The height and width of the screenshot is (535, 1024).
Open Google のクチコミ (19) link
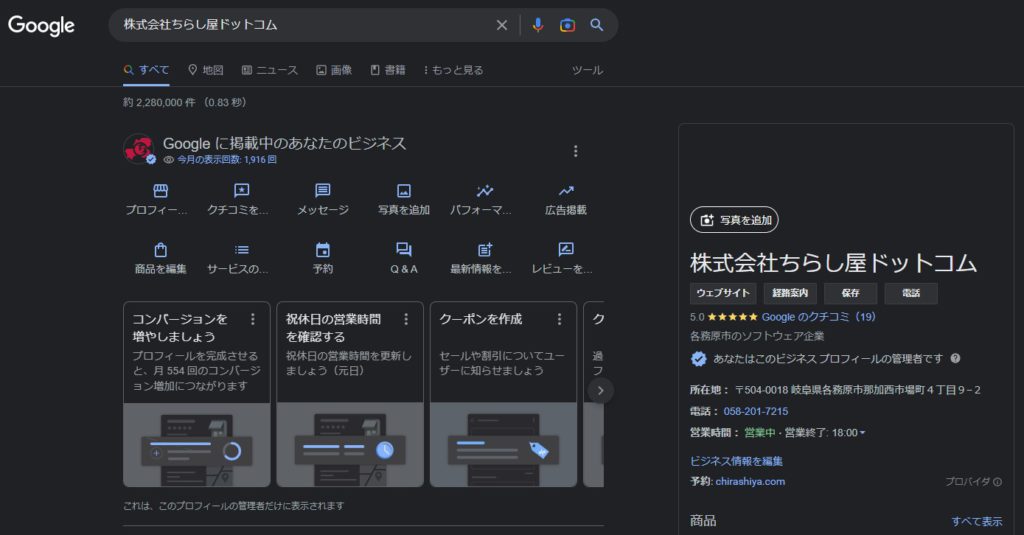(818, 317)
